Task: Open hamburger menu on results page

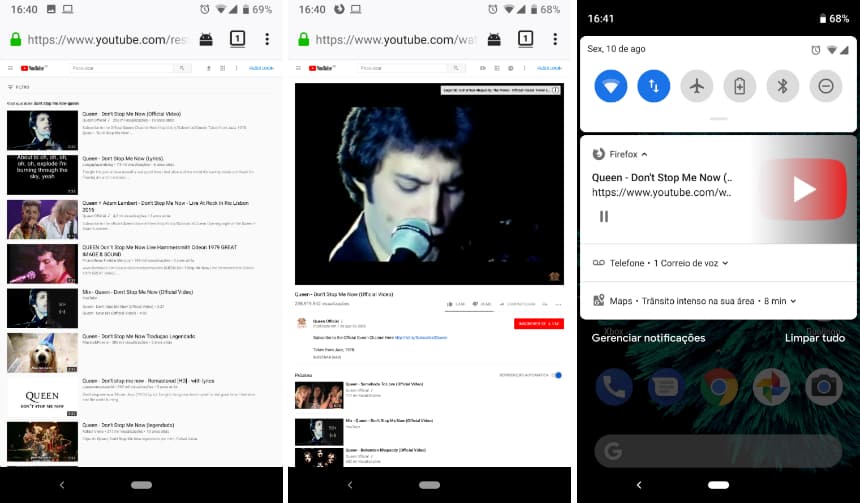Action: (x=10, y=68)
